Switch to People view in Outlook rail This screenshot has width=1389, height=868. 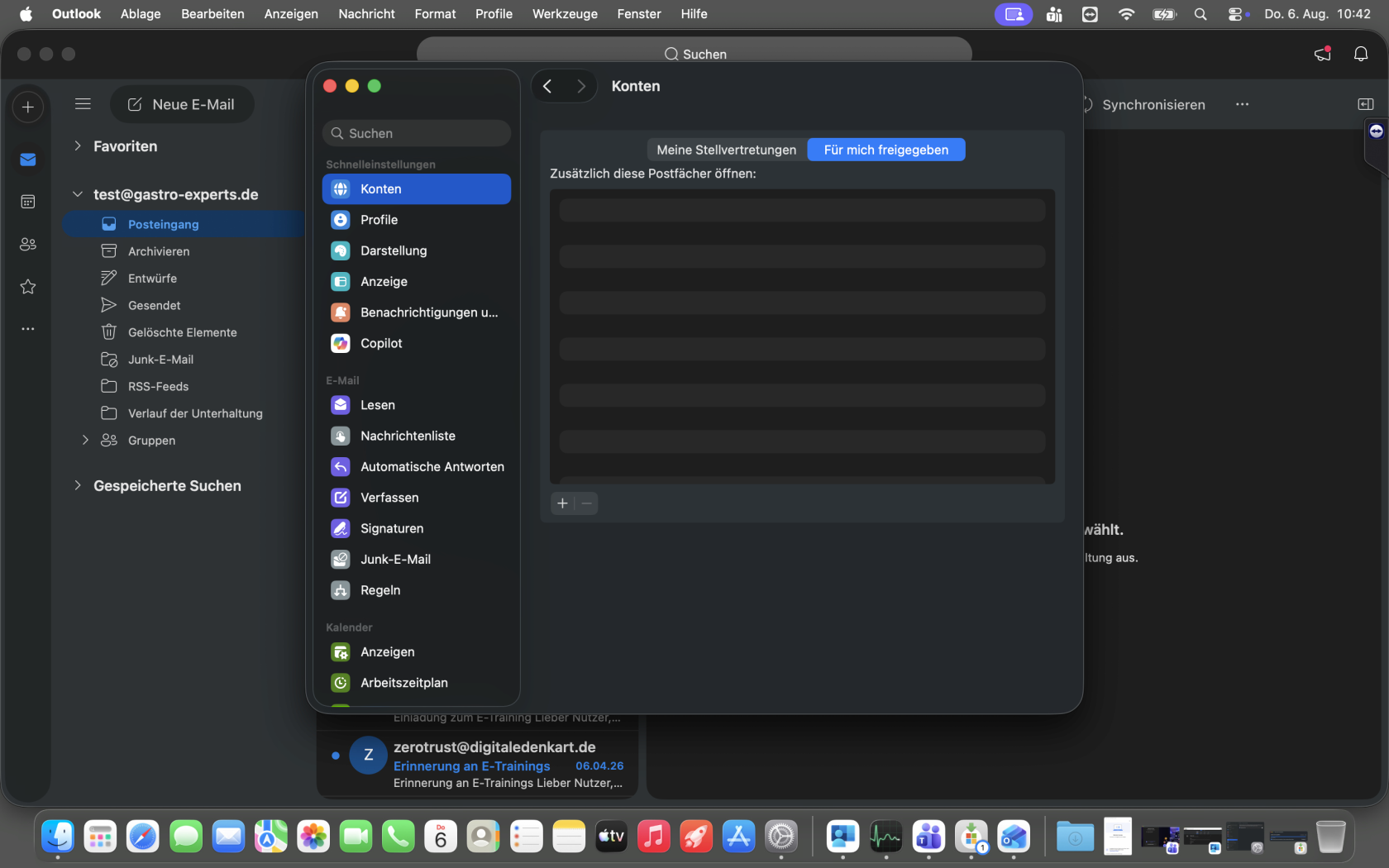click(28, 245)
